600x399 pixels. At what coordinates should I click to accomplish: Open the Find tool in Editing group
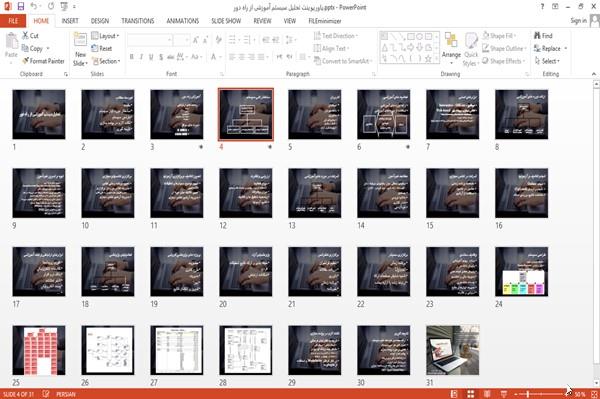pos(543,36)
